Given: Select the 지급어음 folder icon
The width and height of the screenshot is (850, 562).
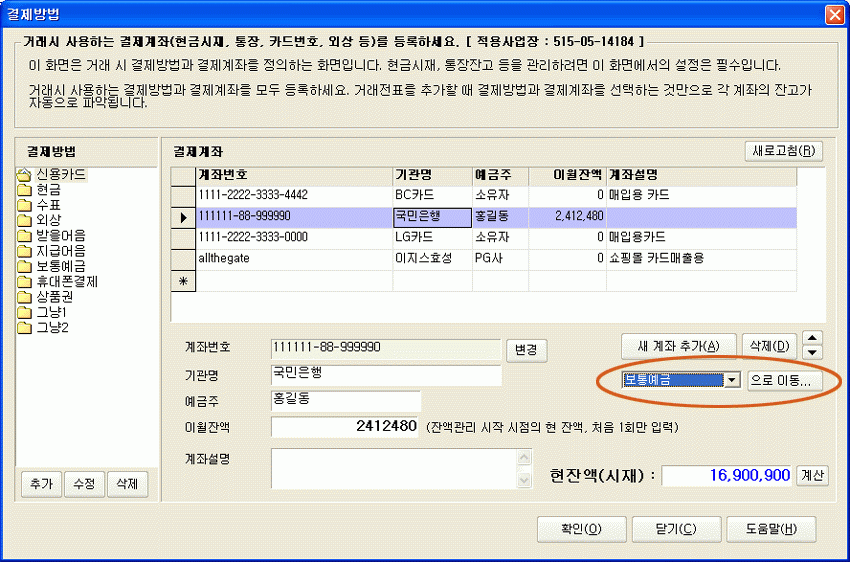Looking at the screenshot, I should 24,251.
